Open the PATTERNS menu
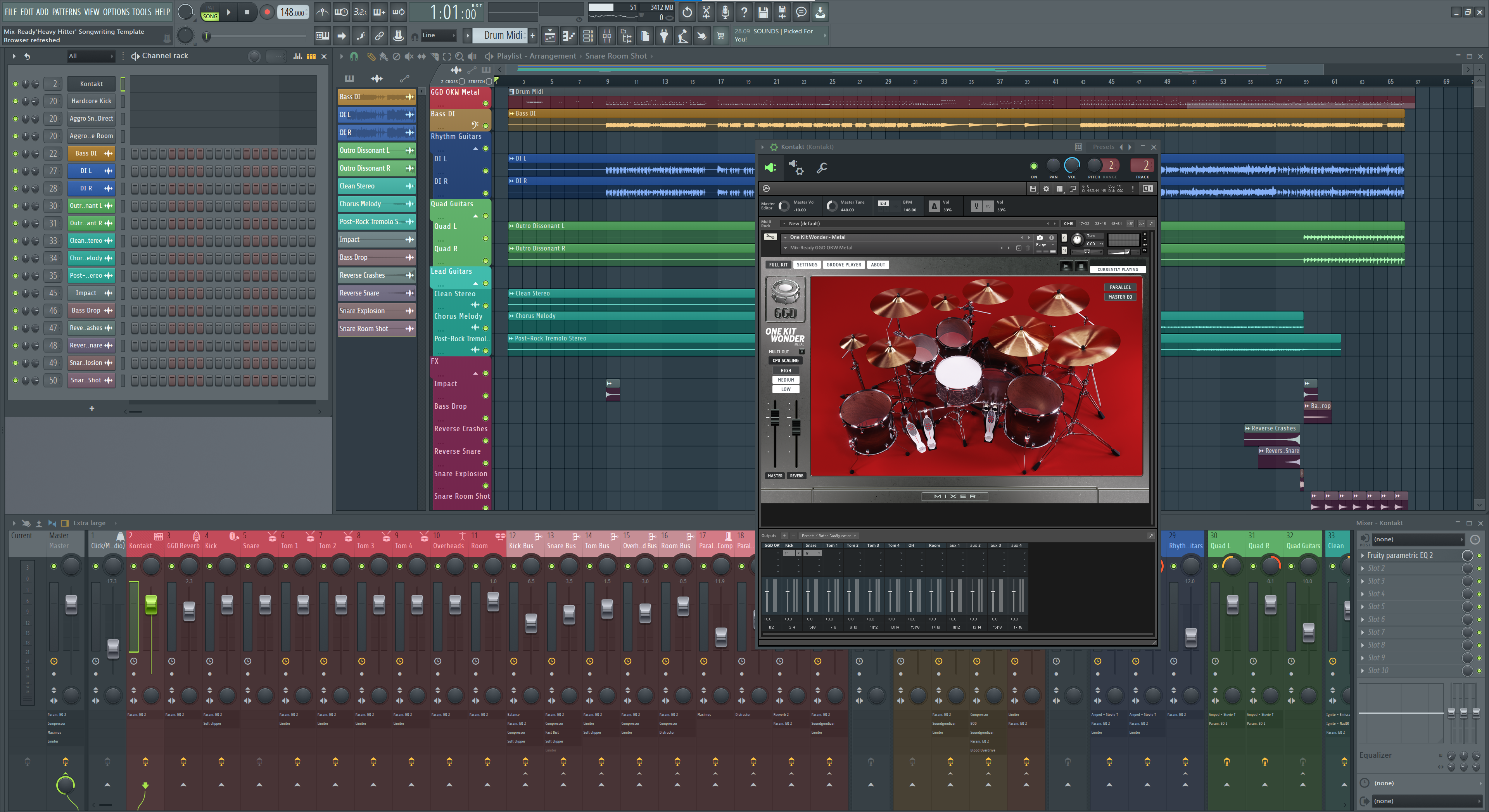The width and height of the screenshot is (1489, 812). click(66, 12)
